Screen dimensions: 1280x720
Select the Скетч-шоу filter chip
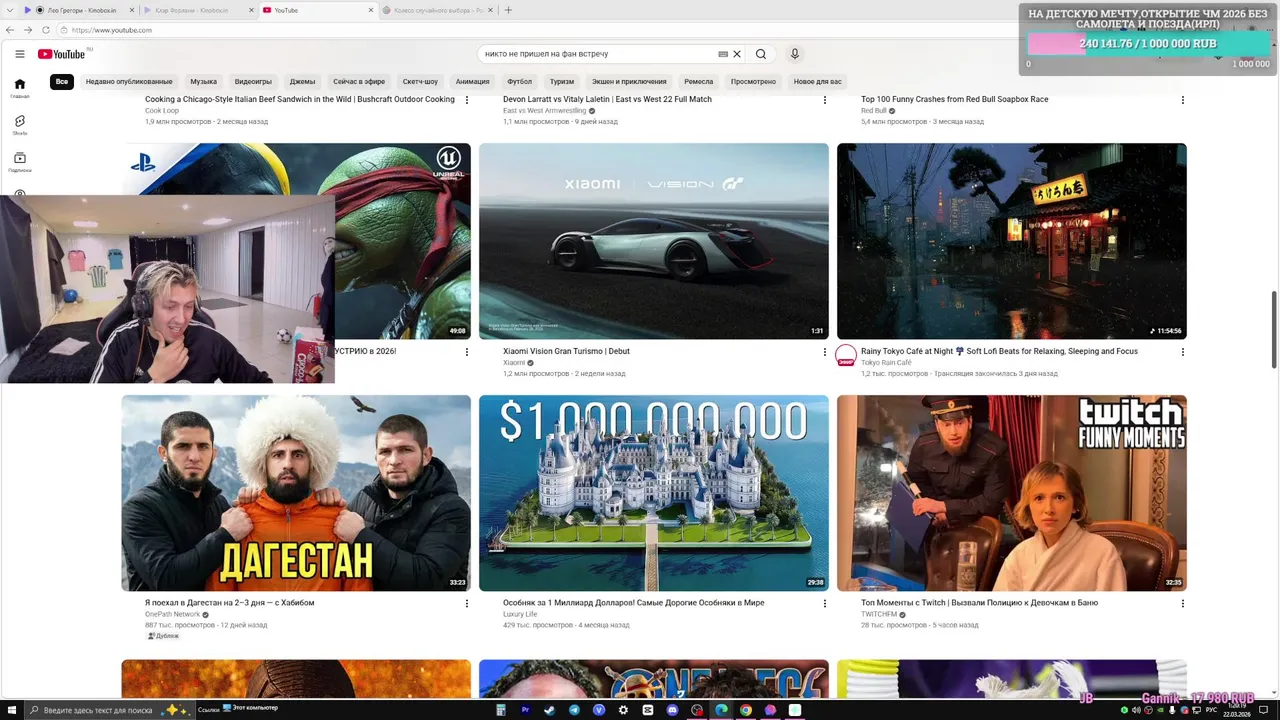point(420,81)
